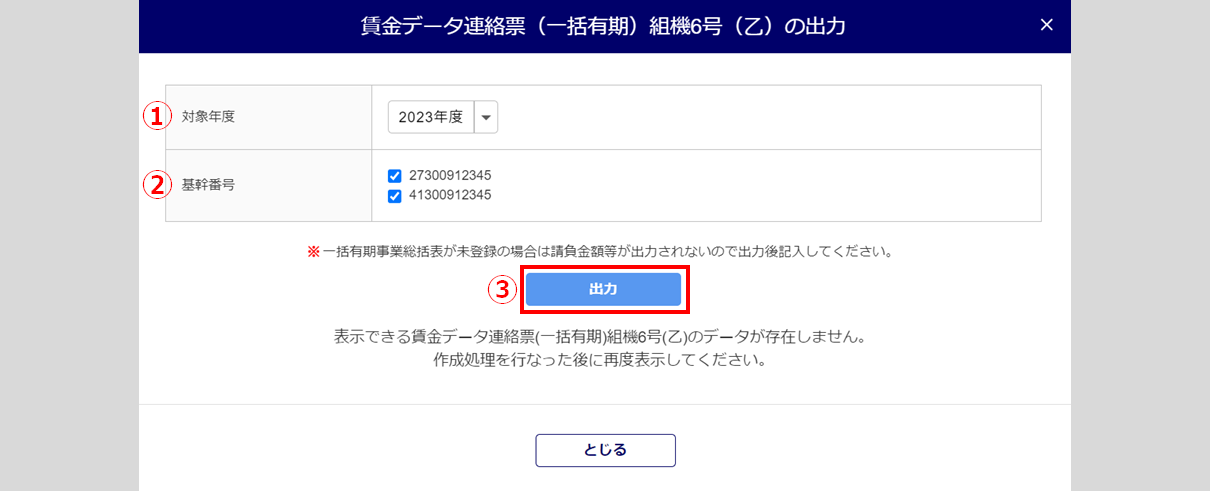Click the 基幹番号 row label
The width and height of the screenshot is (1210, 491).
pos(208,185)
